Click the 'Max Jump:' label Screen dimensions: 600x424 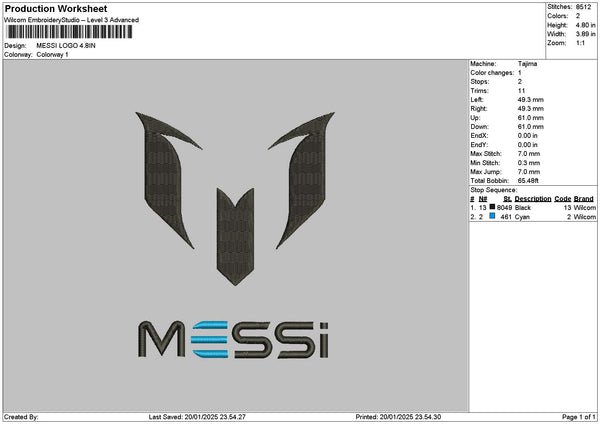click(486, 172)
